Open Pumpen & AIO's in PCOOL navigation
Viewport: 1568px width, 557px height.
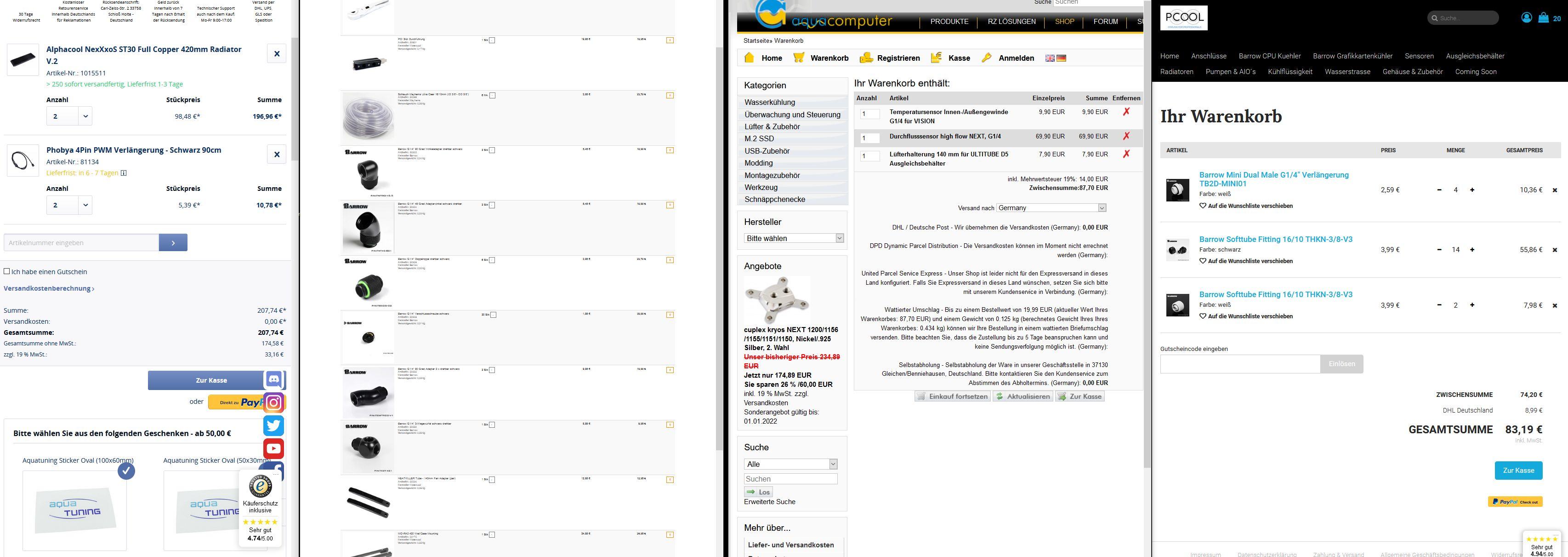[x=1231, y=72]
